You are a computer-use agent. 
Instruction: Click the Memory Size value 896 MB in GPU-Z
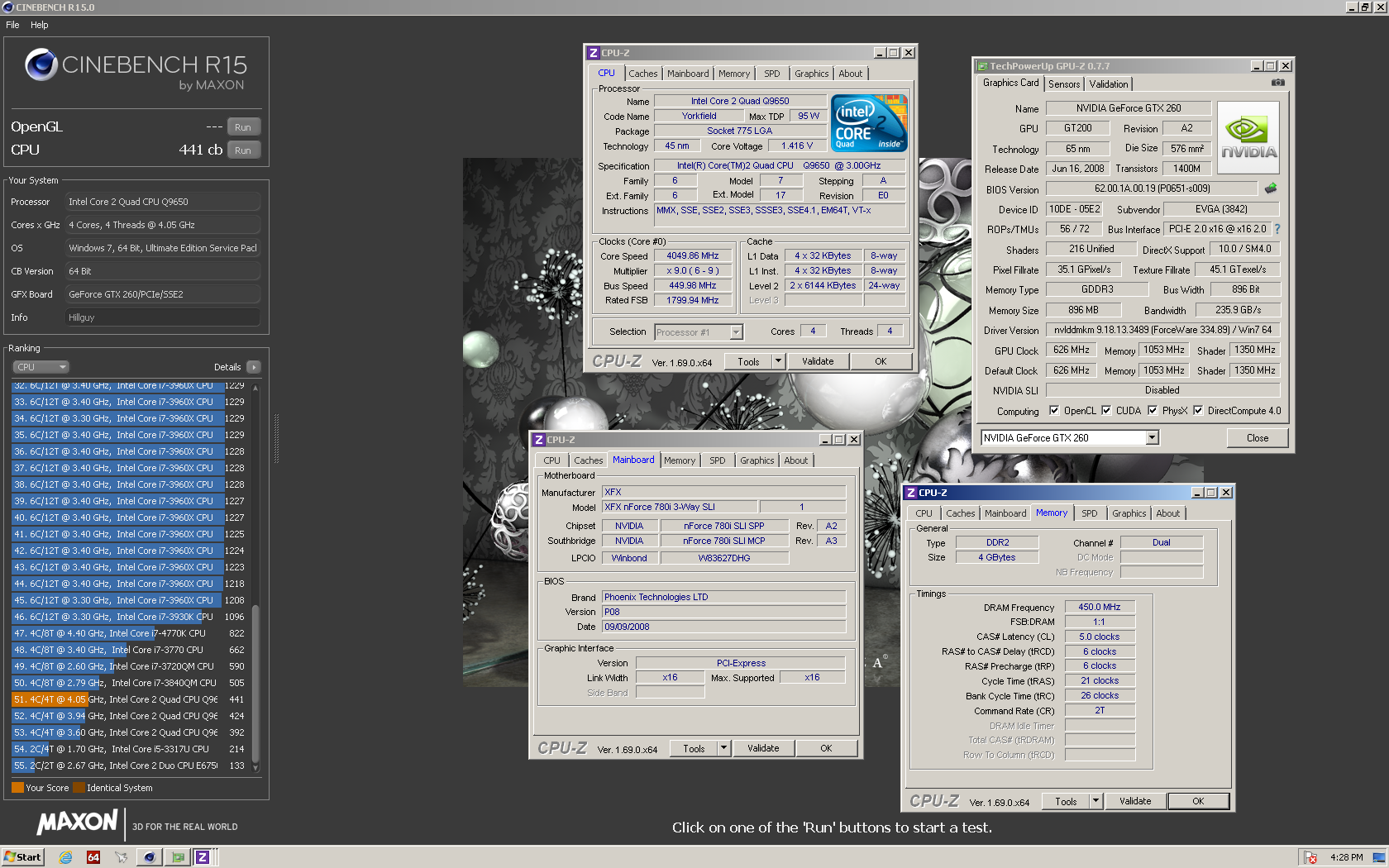point(1083,310)
